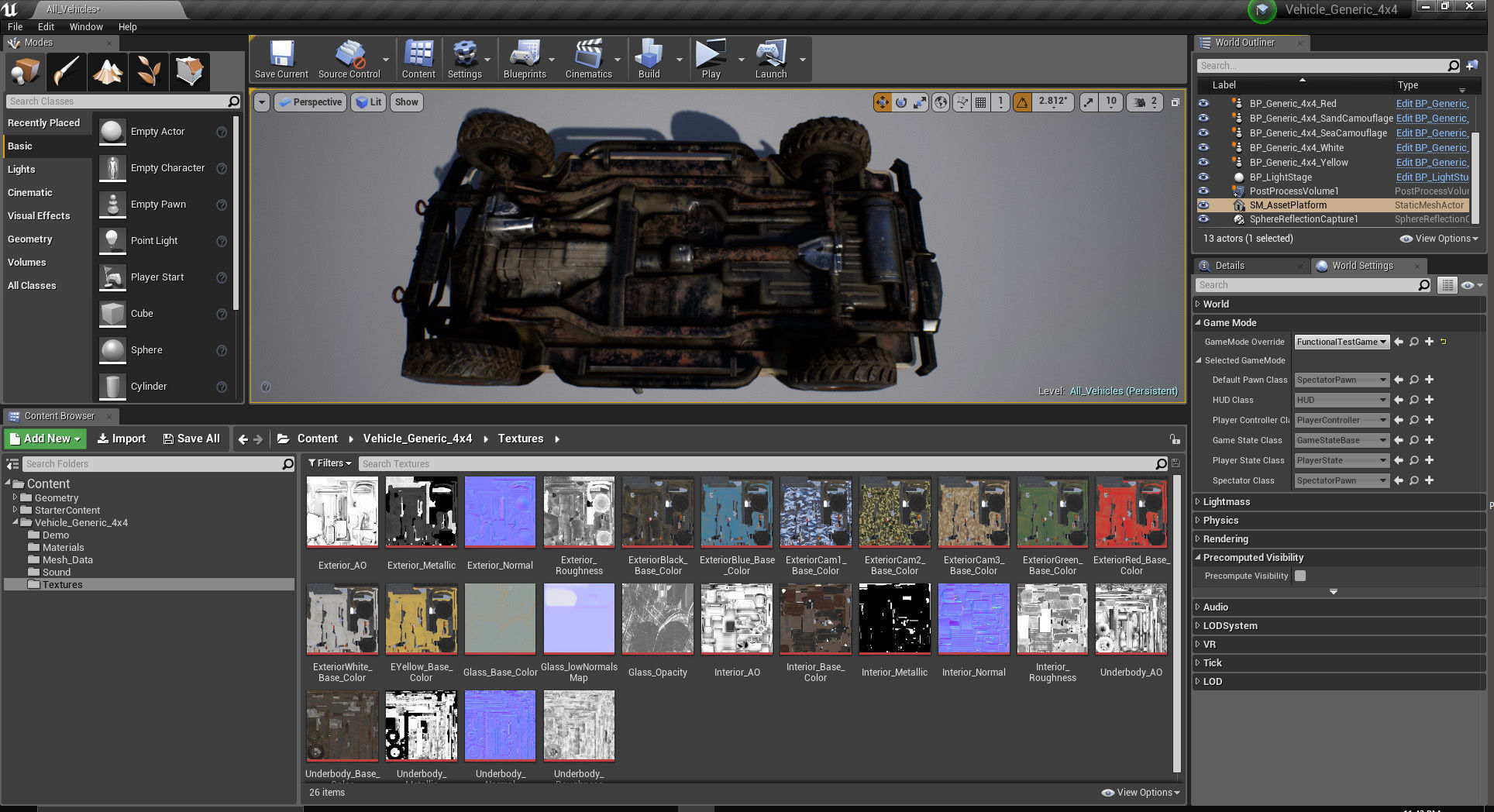Toggle world coordinate system globe icon

click(x=940, y=102)
